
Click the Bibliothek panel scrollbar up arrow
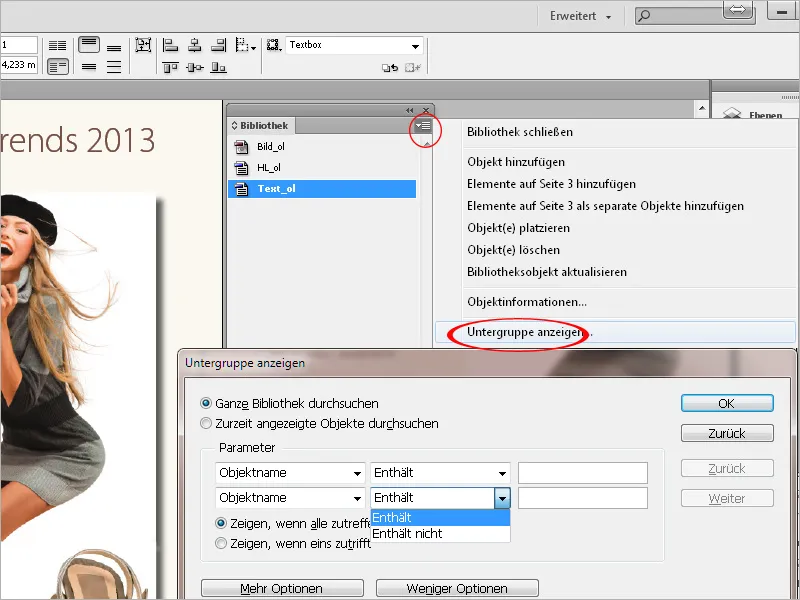pos(427,143)
